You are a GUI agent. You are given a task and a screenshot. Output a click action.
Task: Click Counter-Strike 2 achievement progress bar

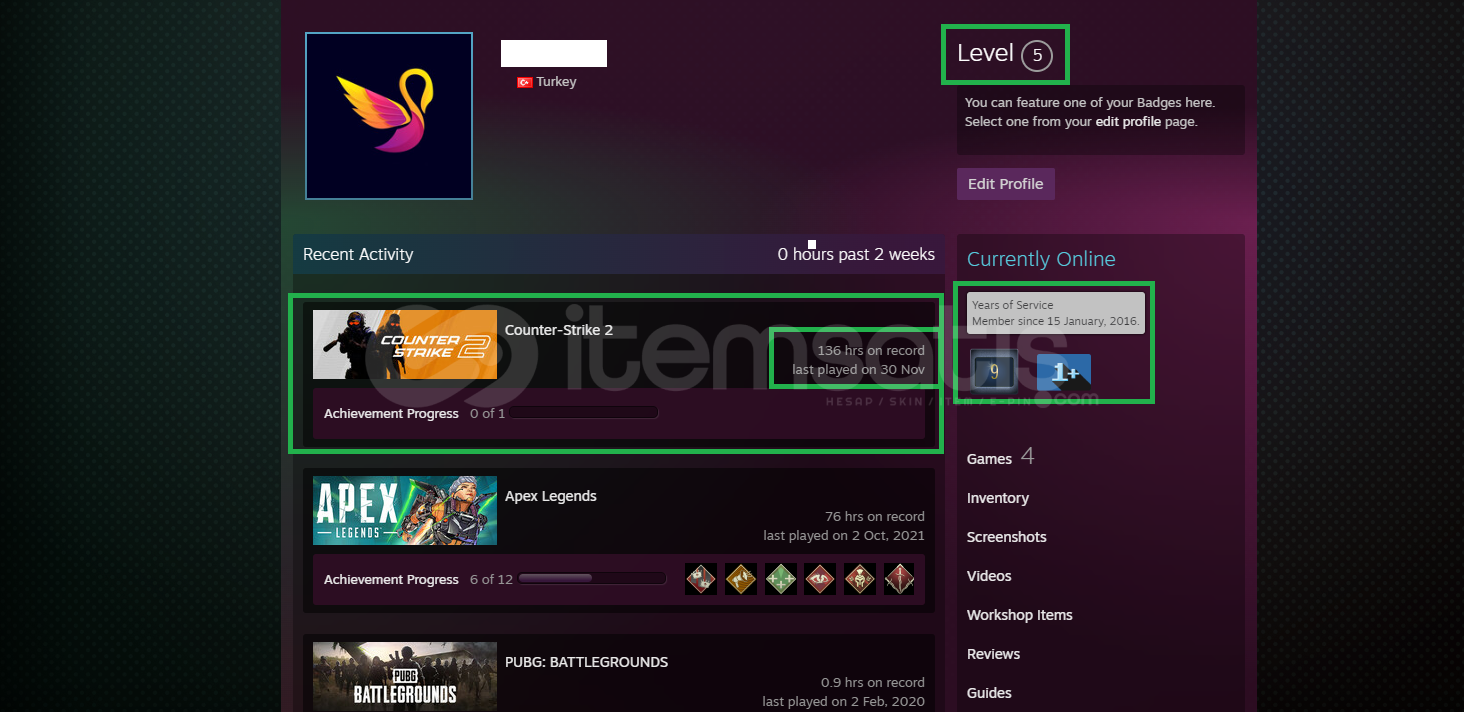point(584,413)
